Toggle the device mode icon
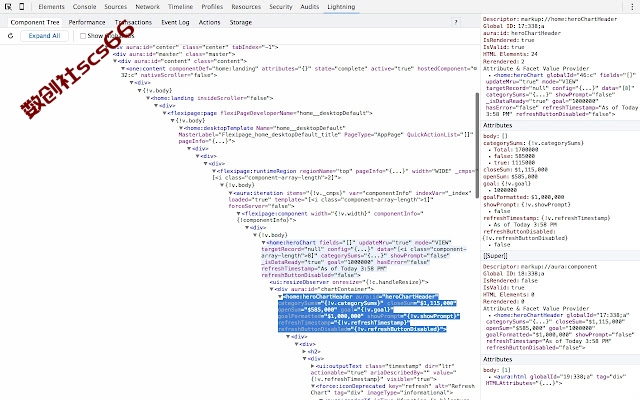 pos(22,7)
